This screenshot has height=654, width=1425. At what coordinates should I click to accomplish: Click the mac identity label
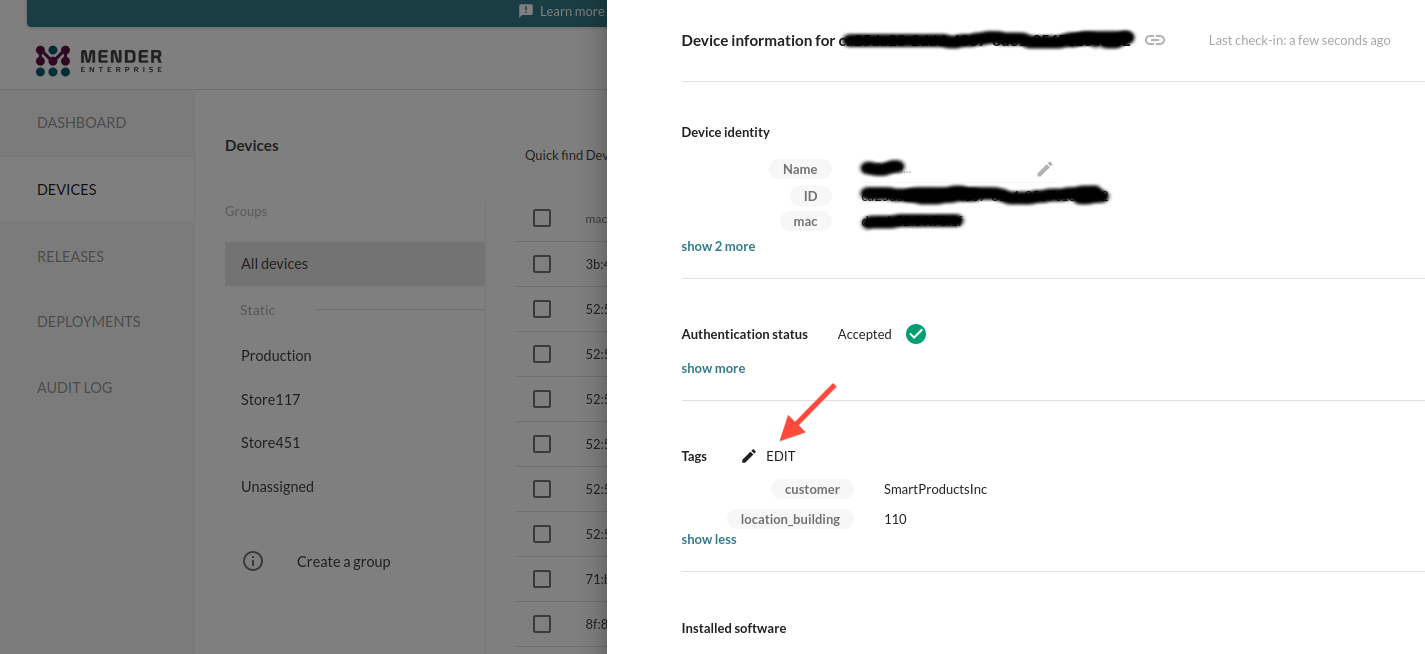tap(806, 222)
